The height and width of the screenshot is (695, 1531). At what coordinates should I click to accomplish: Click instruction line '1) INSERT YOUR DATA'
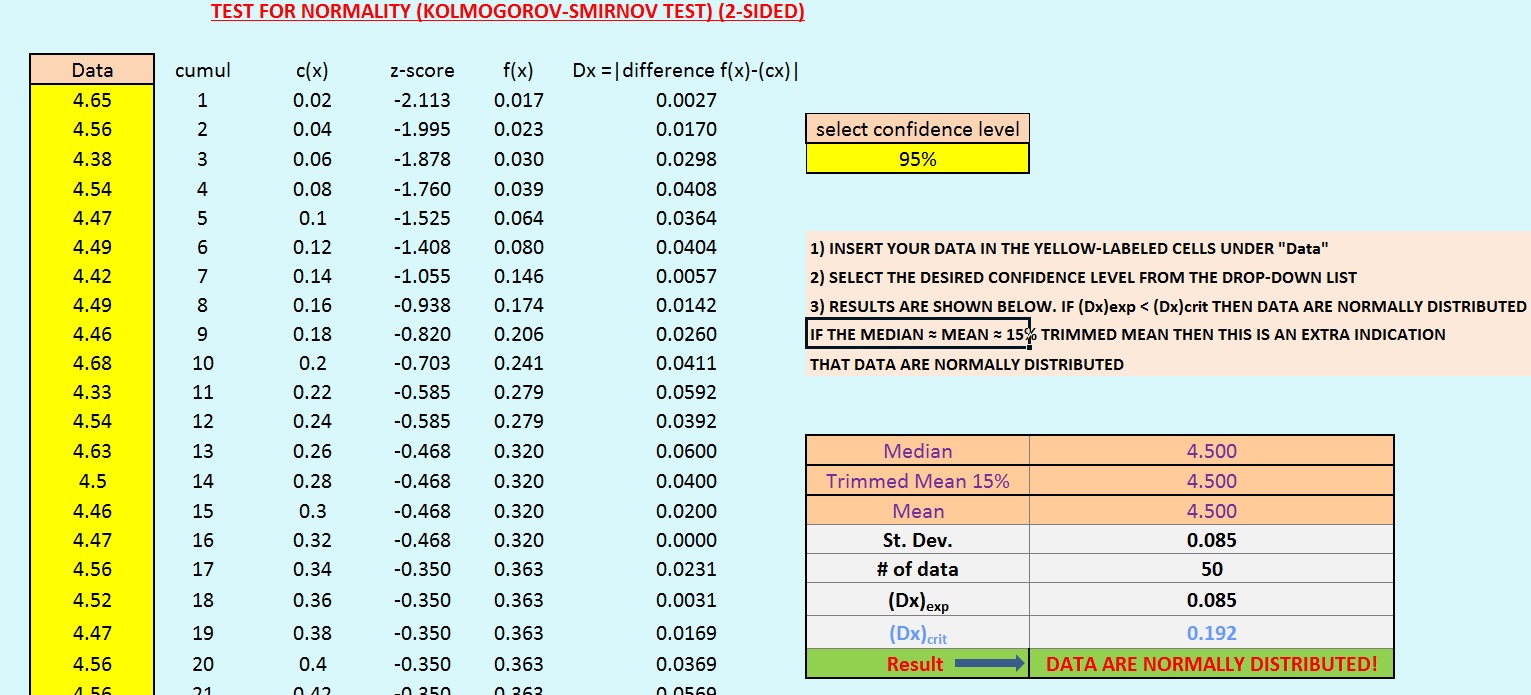click(x=1069, y=248)
